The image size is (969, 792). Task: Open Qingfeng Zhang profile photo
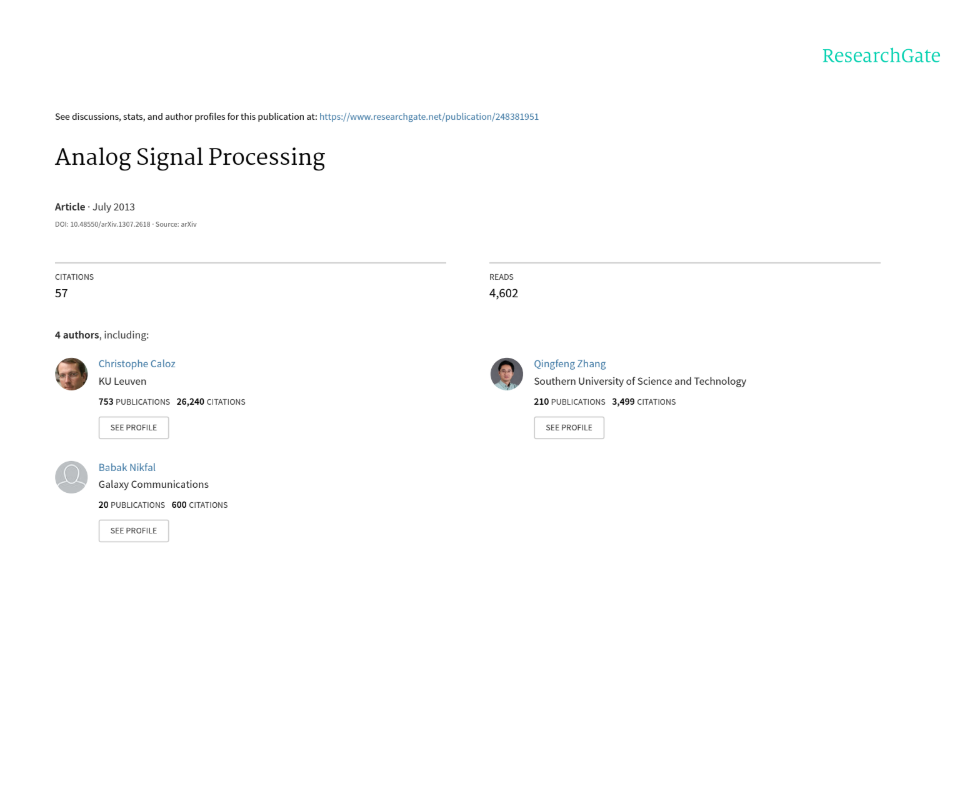[507, 374]
